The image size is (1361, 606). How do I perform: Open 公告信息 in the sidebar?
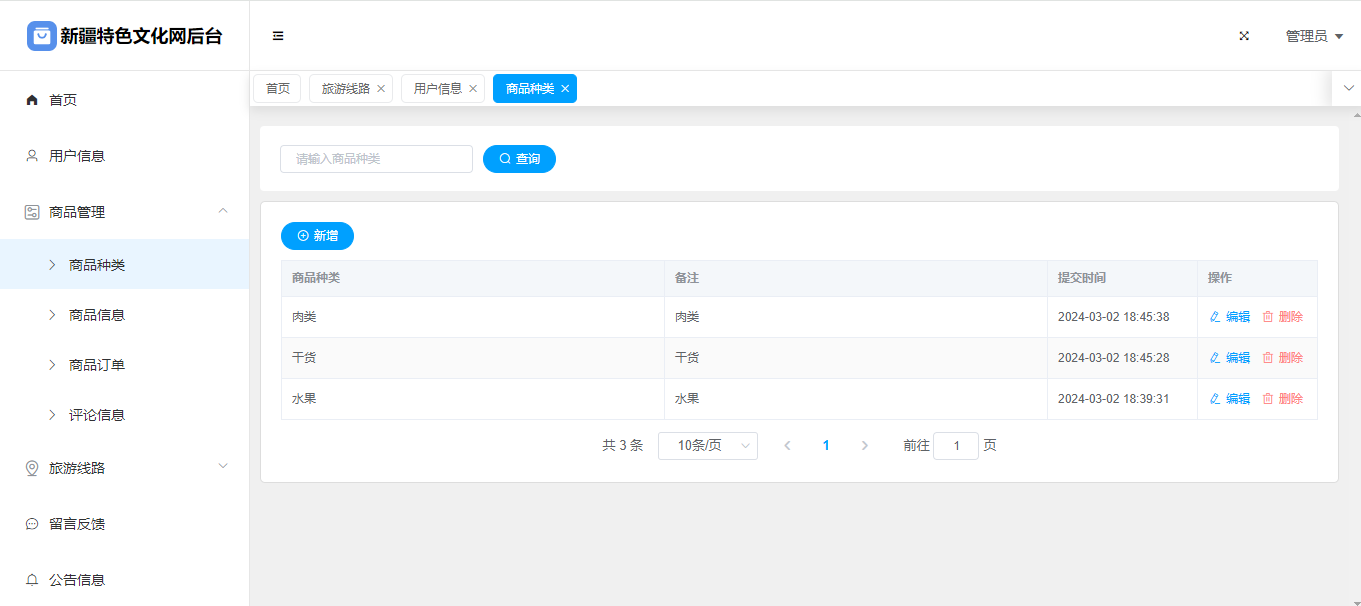(124, 580)
